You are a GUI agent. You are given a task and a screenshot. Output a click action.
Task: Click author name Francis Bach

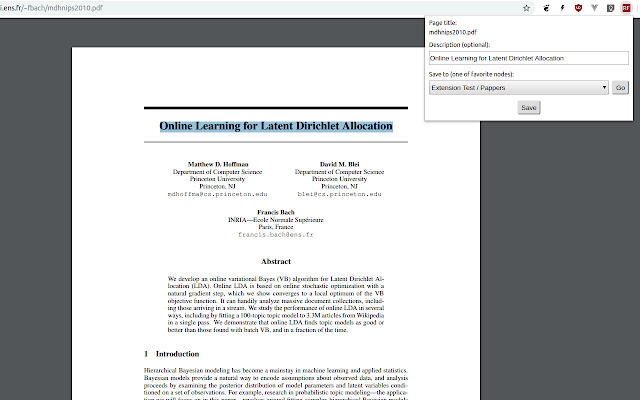click(x=276, y=212)
